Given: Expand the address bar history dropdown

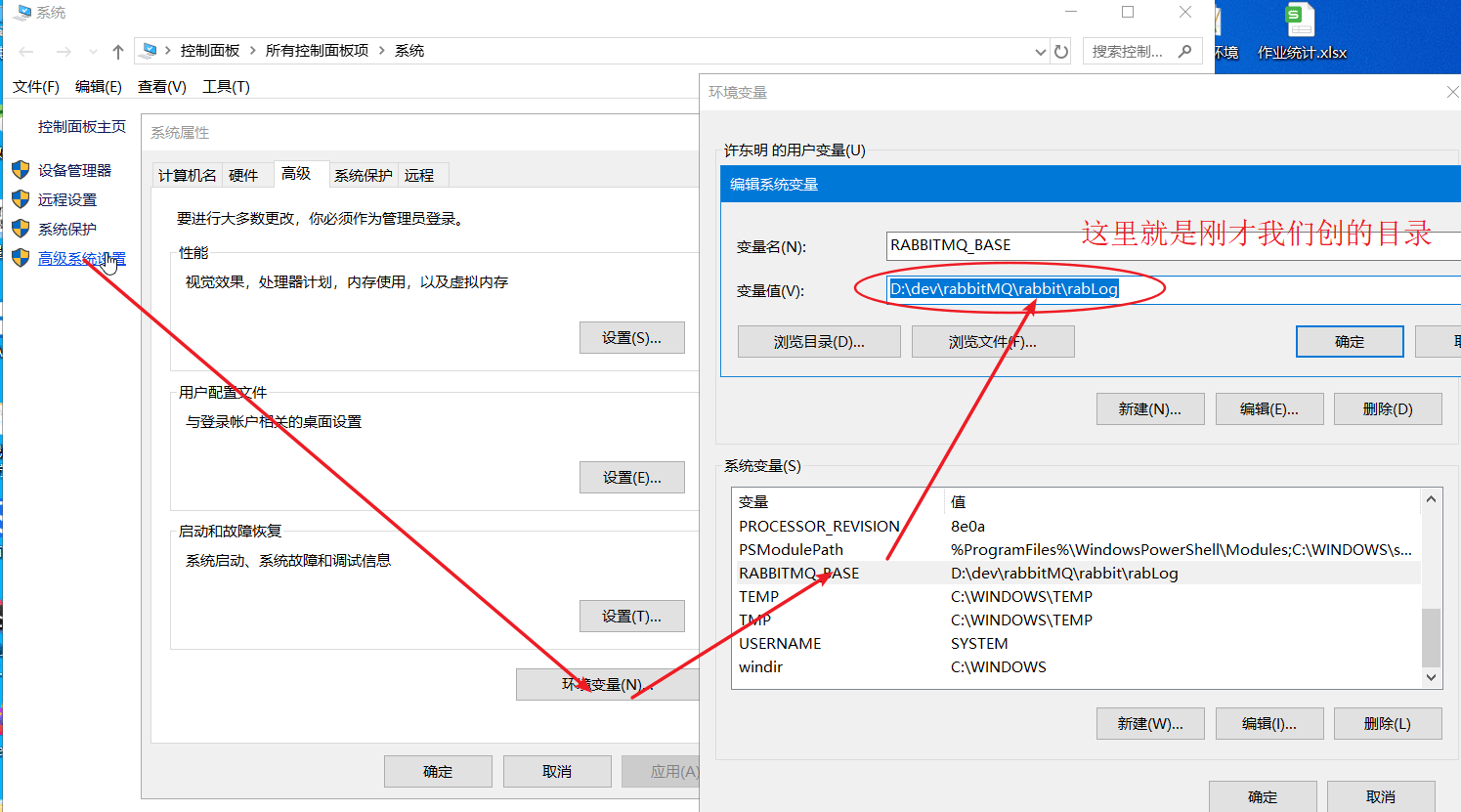Looking at the screenshot, I should [x=1040, y=52].
